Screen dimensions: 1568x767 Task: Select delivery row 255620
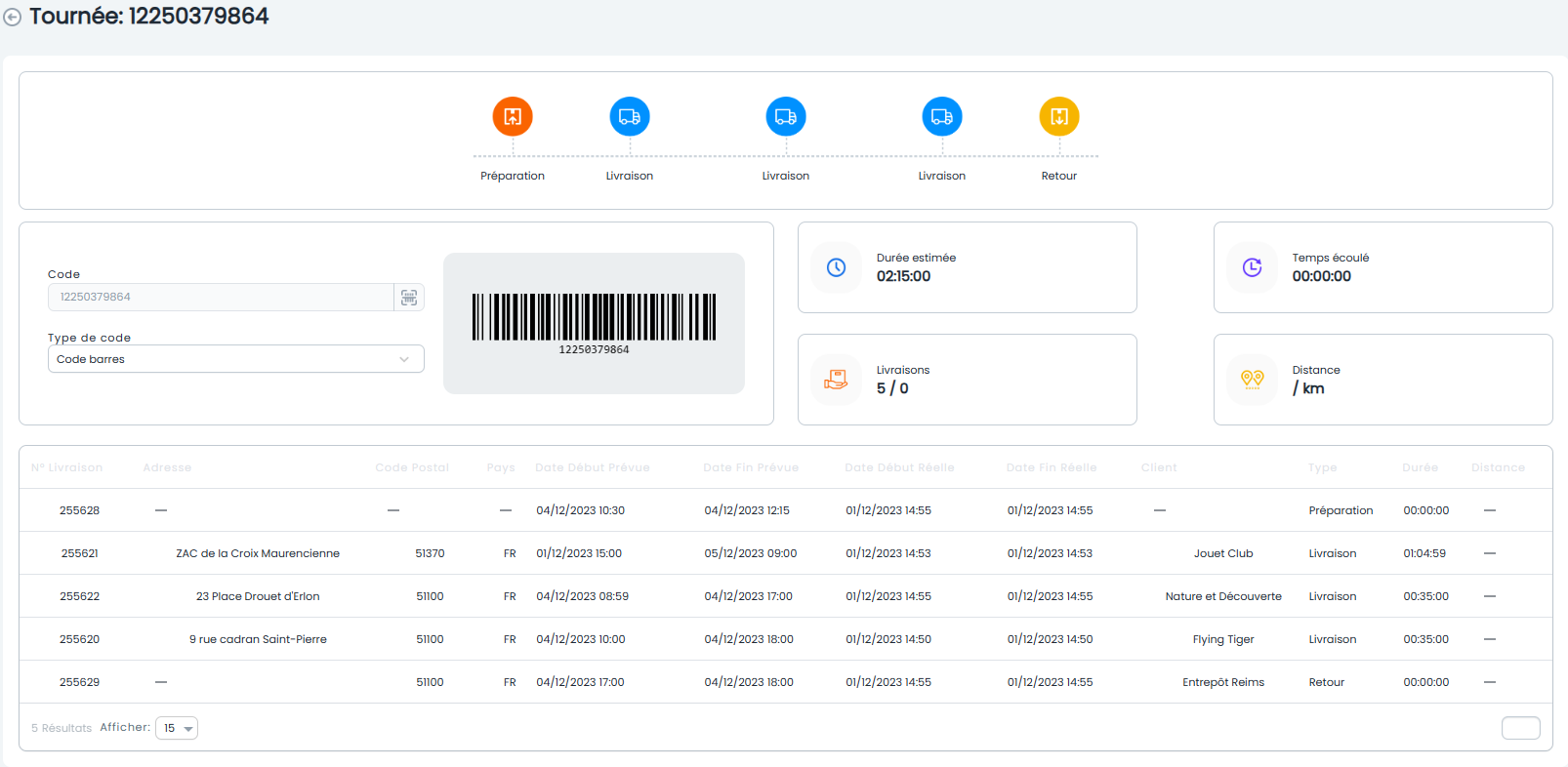786,639
